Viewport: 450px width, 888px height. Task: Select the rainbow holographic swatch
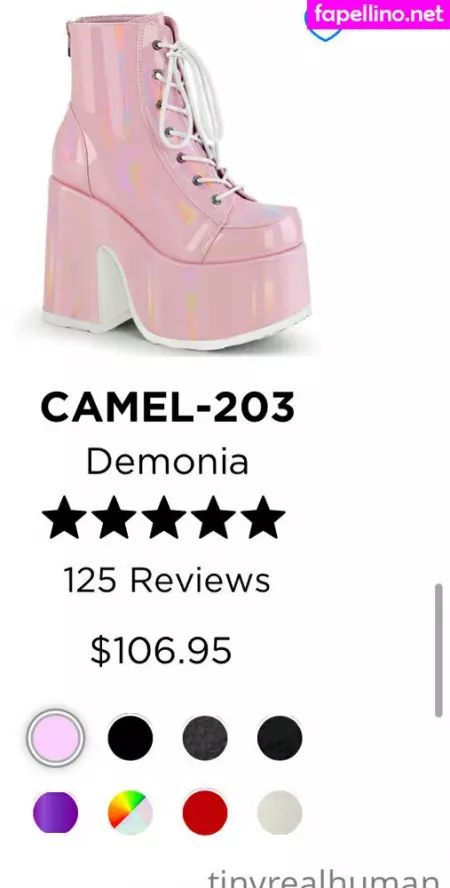[130, 813]
